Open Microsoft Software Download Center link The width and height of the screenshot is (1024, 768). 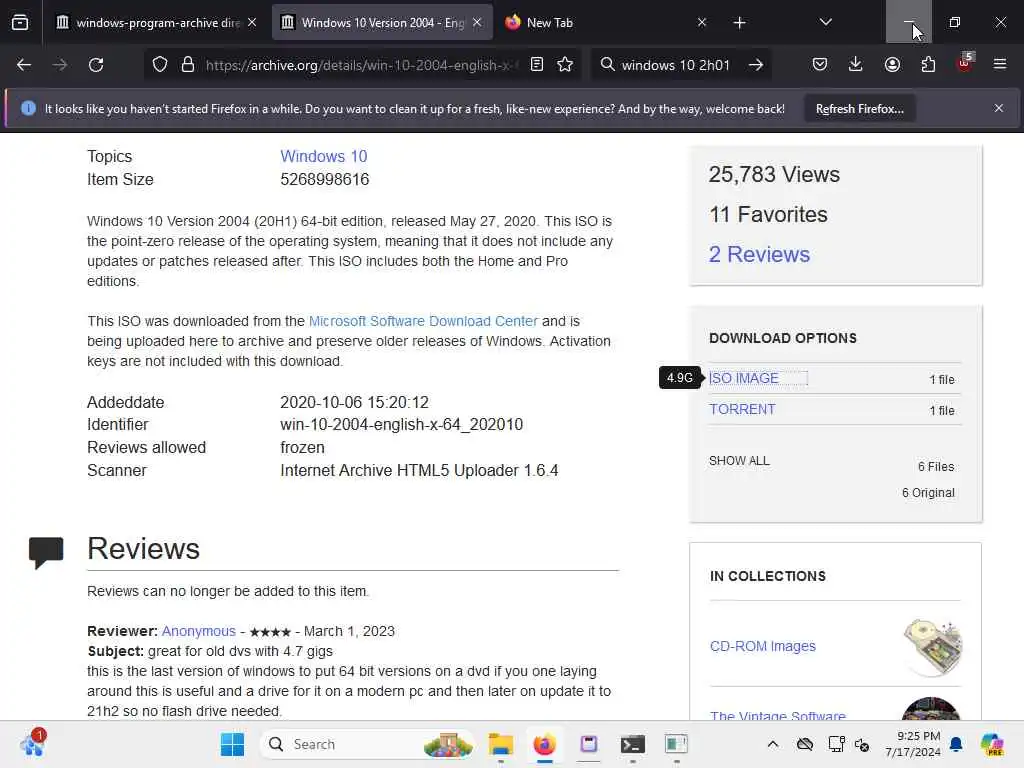coord(423,321)
